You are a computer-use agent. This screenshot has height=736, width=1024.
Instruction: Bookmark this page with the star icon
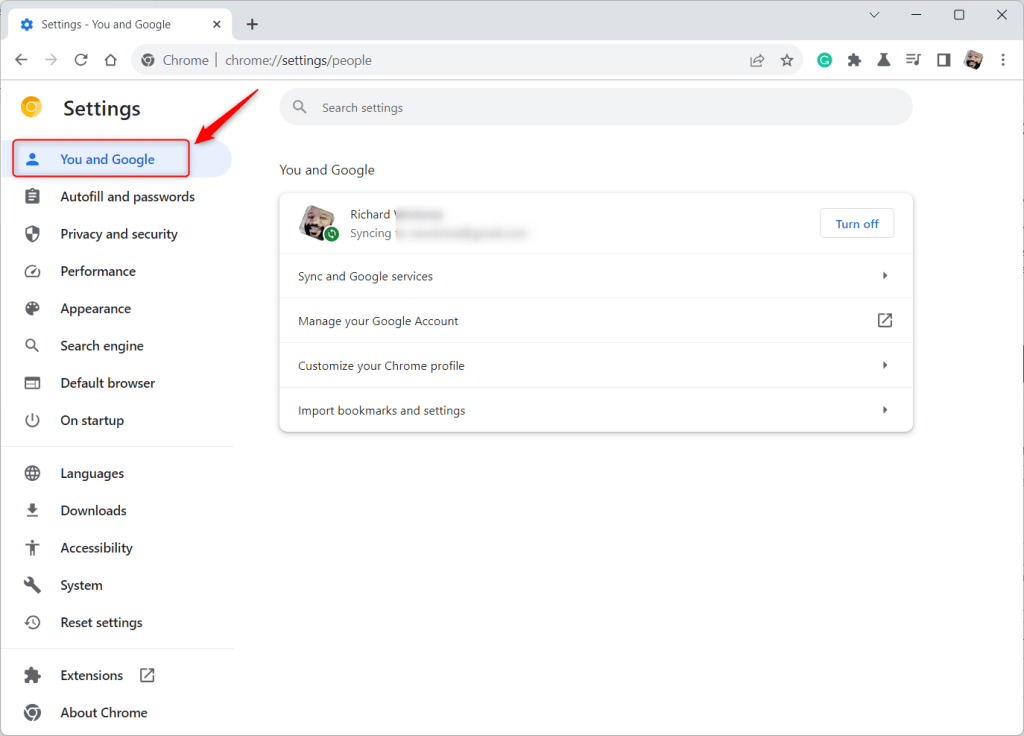coord(787,60)
